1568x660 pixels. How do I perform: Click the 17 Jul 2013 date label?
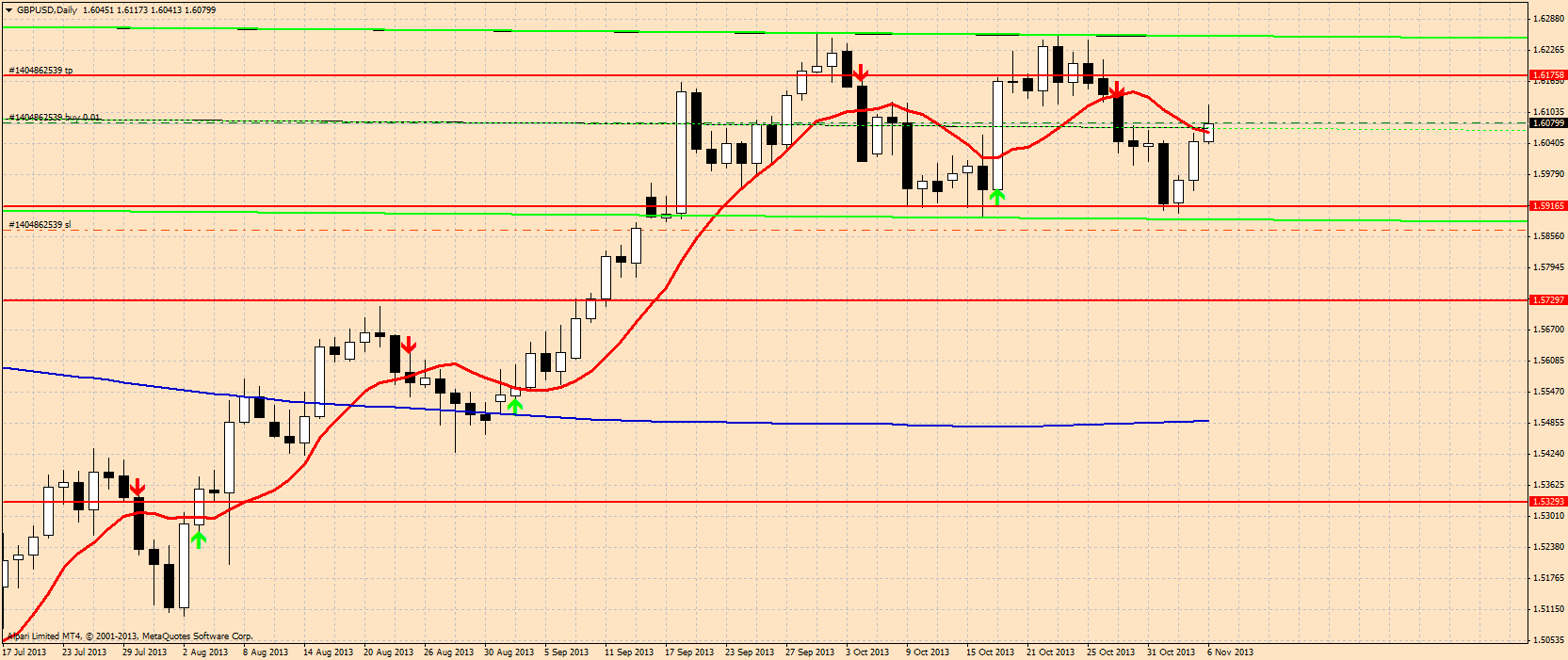click(x=24, y=652)
